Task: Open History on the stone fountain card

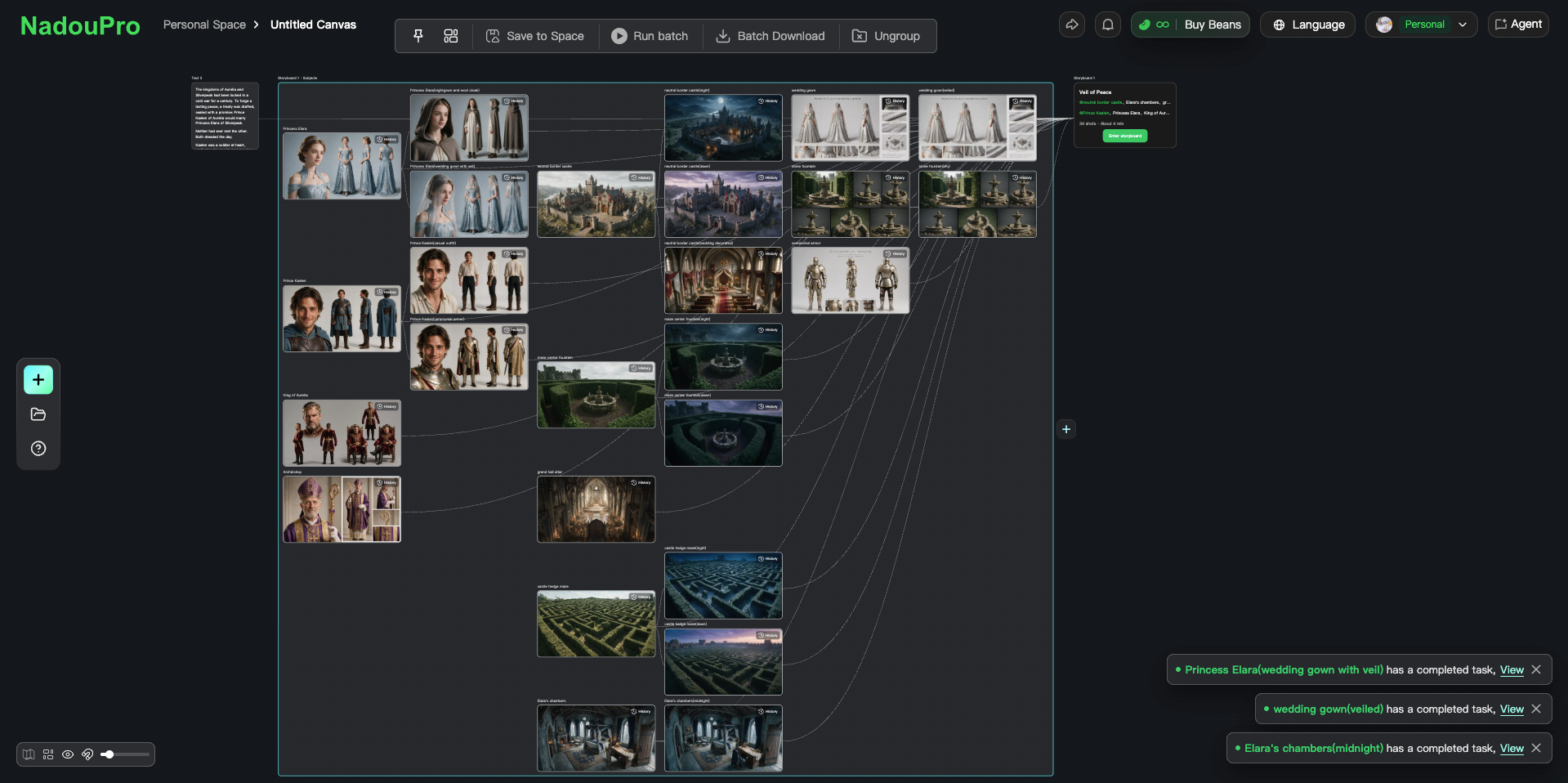Action: [896, 177]
